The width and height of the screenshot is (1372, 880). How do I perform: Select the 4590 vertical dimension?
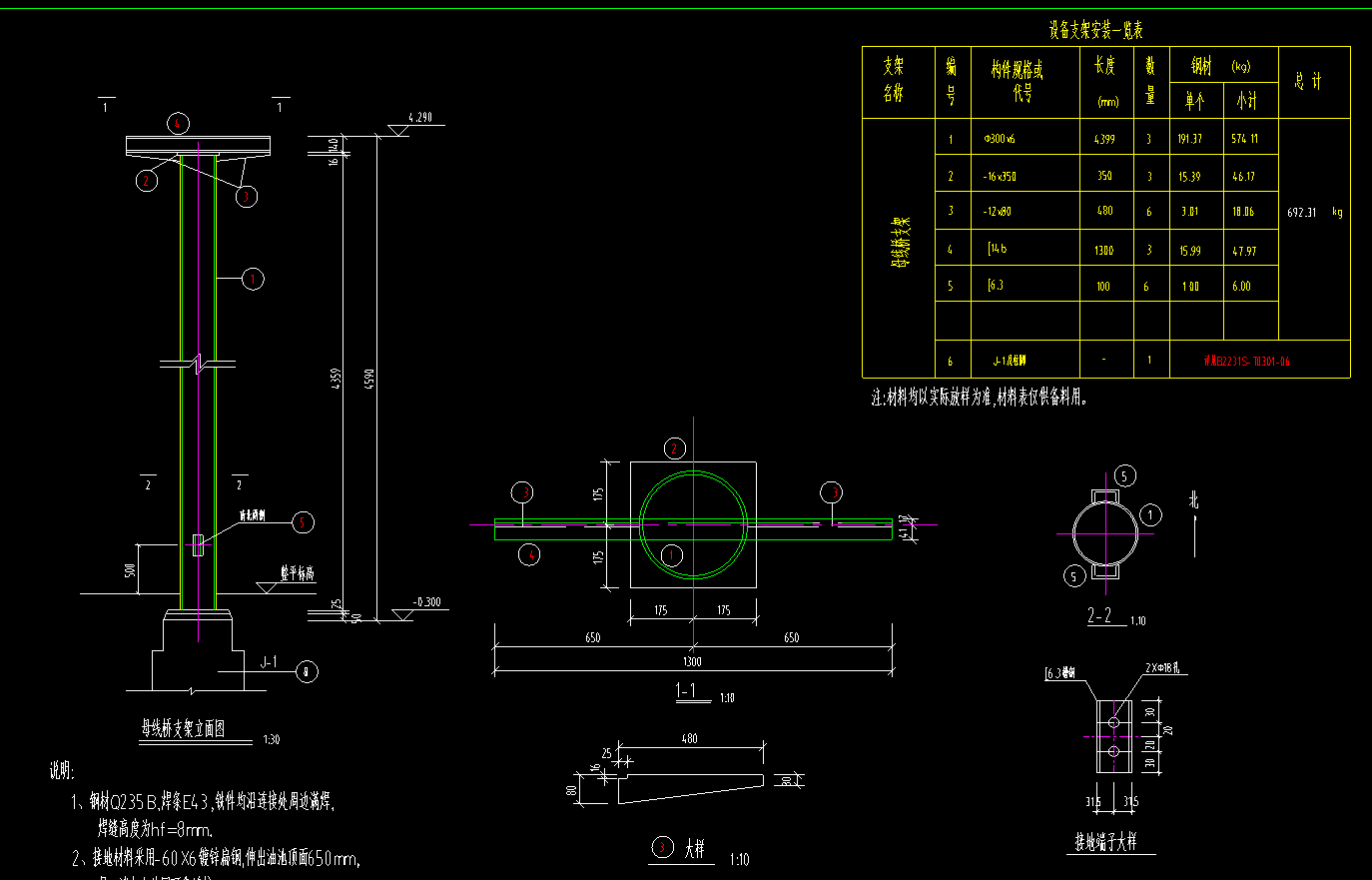point(369,380)
